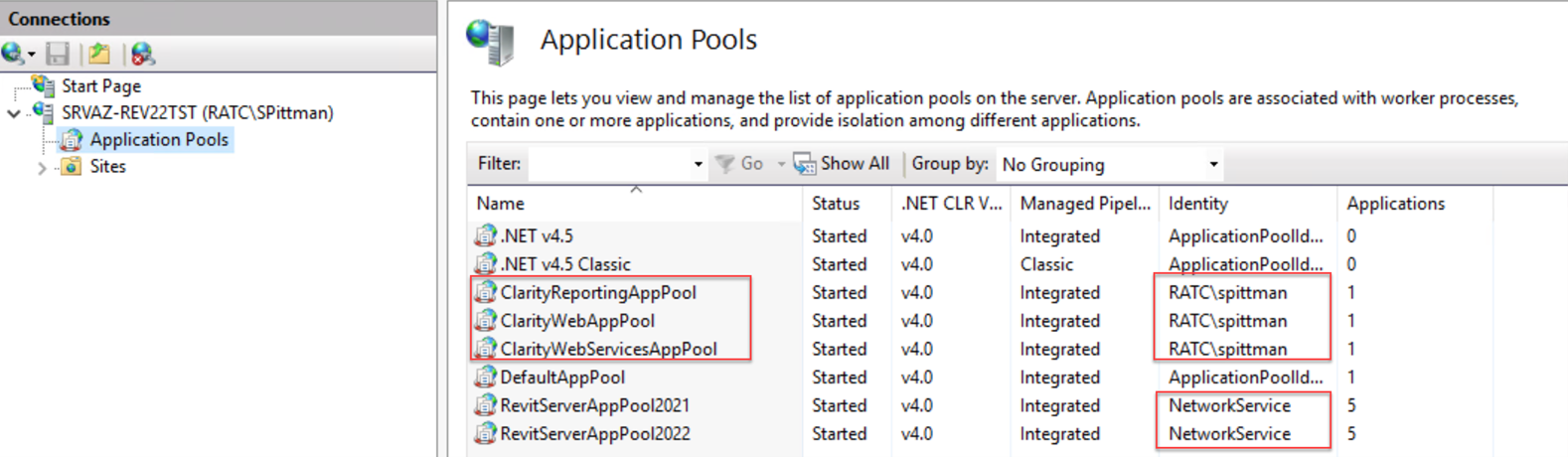Click the Create New Connection globe icon
This screenshot has height=457, width=1568.
coord(14,54)
